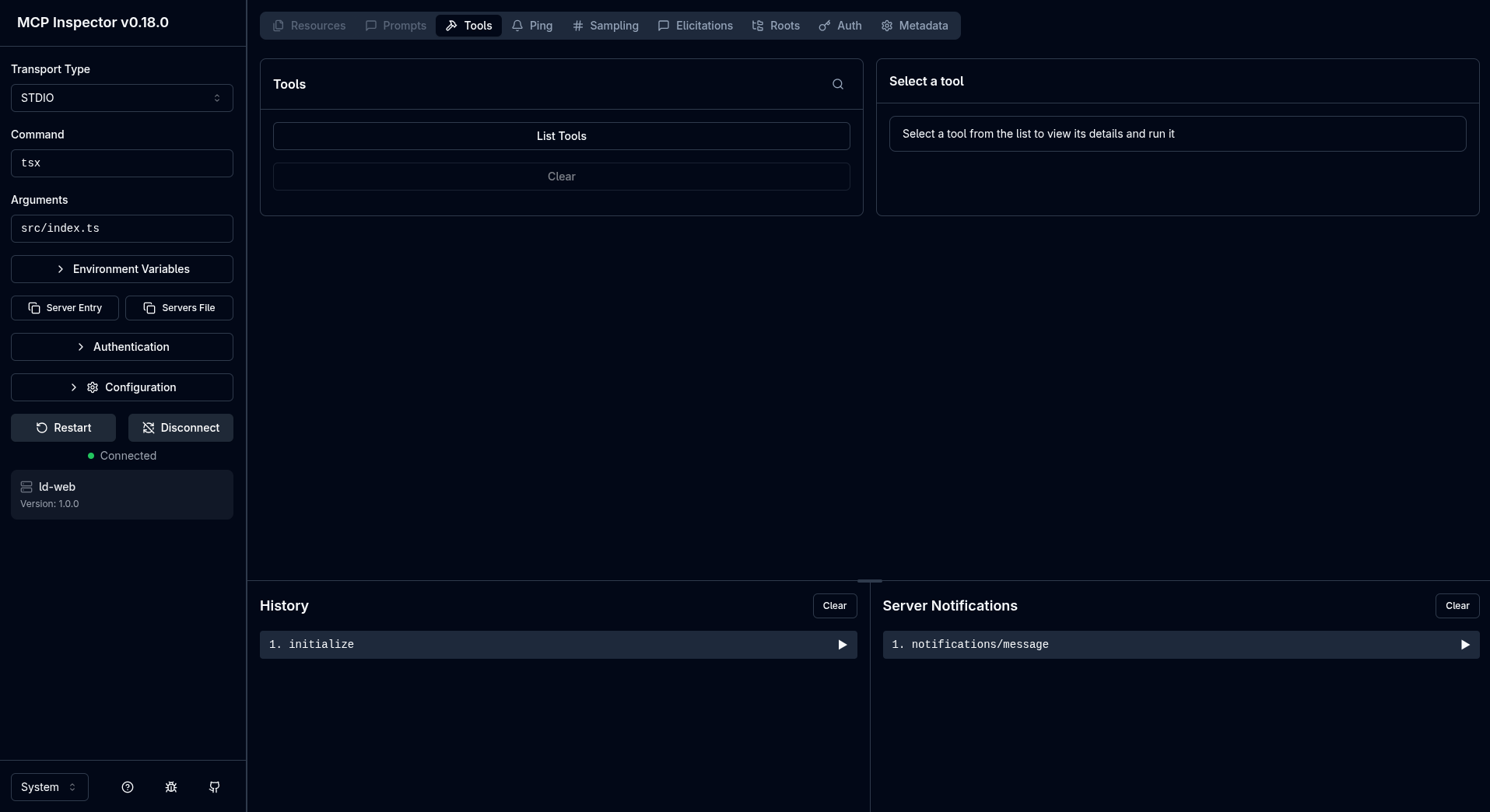Open the Transport Type STDIO dropdown
The height and width of the screenshot is (812, 1490).
coord(122,98)
